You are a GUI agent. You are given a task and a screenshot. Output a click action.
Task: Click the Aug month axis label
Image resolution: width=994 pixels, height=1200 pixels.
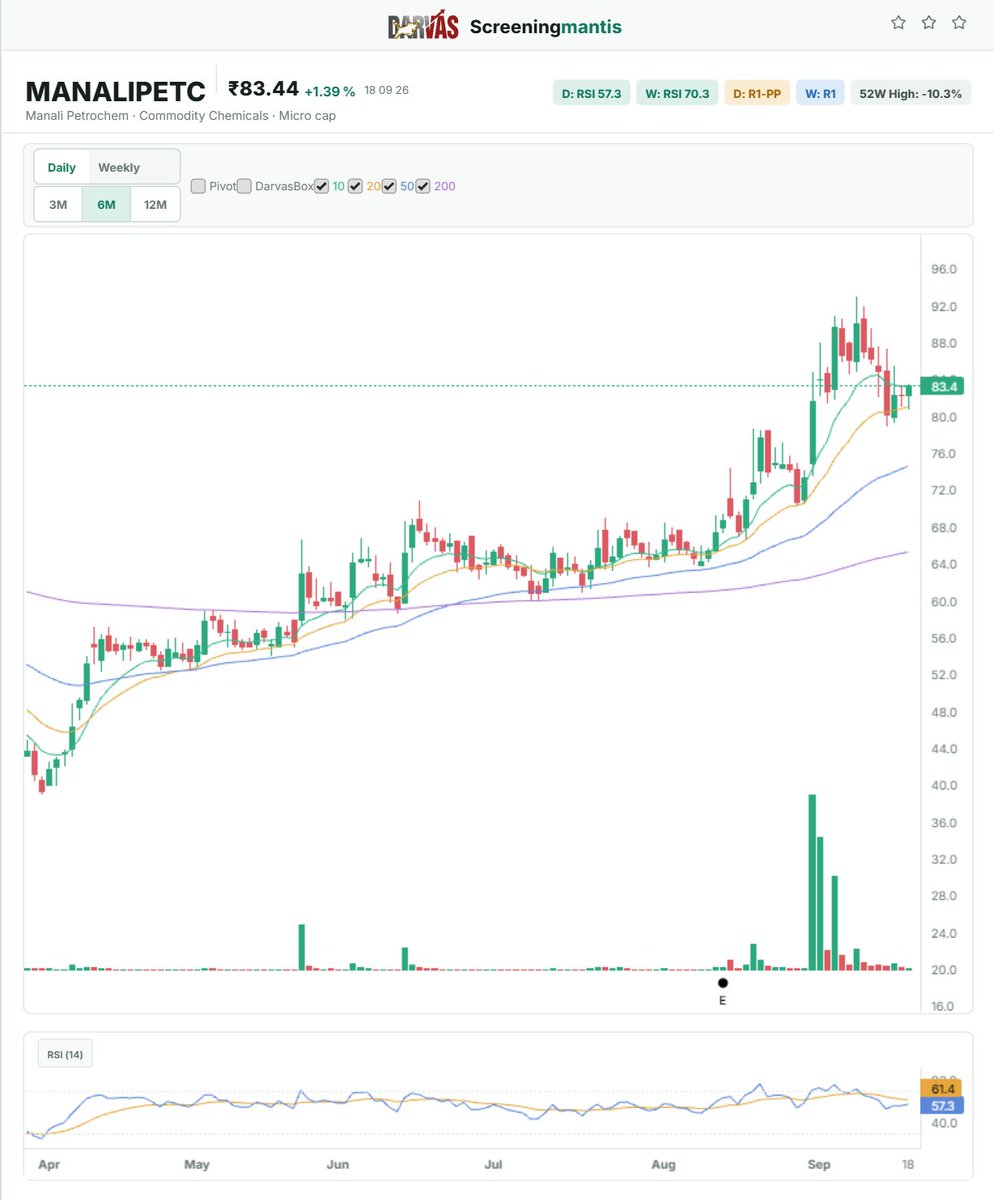[x=663, y=1165]
